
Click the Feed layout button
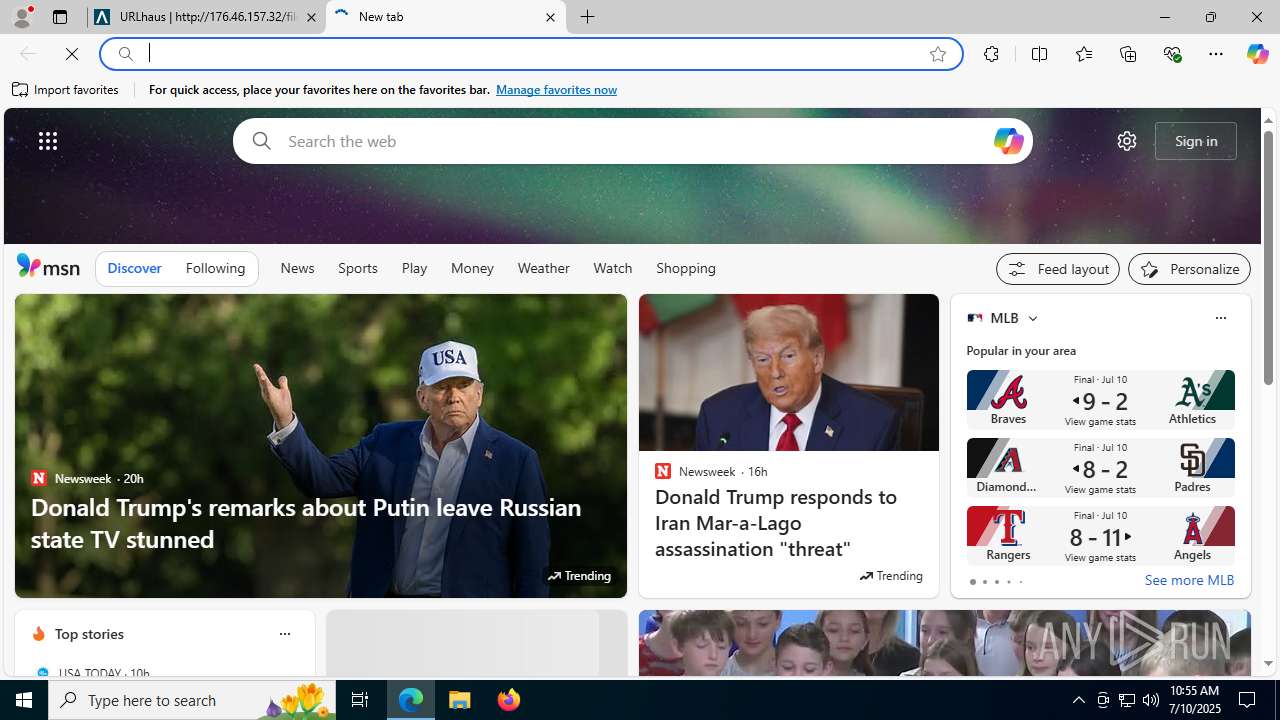point(1057,269)
